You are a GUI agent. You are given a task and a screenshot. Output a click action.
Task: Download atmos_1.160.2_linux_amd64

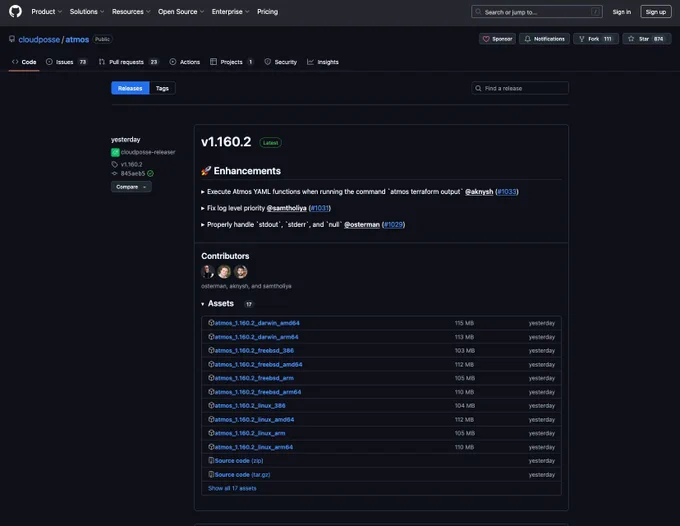click(254, 419)
